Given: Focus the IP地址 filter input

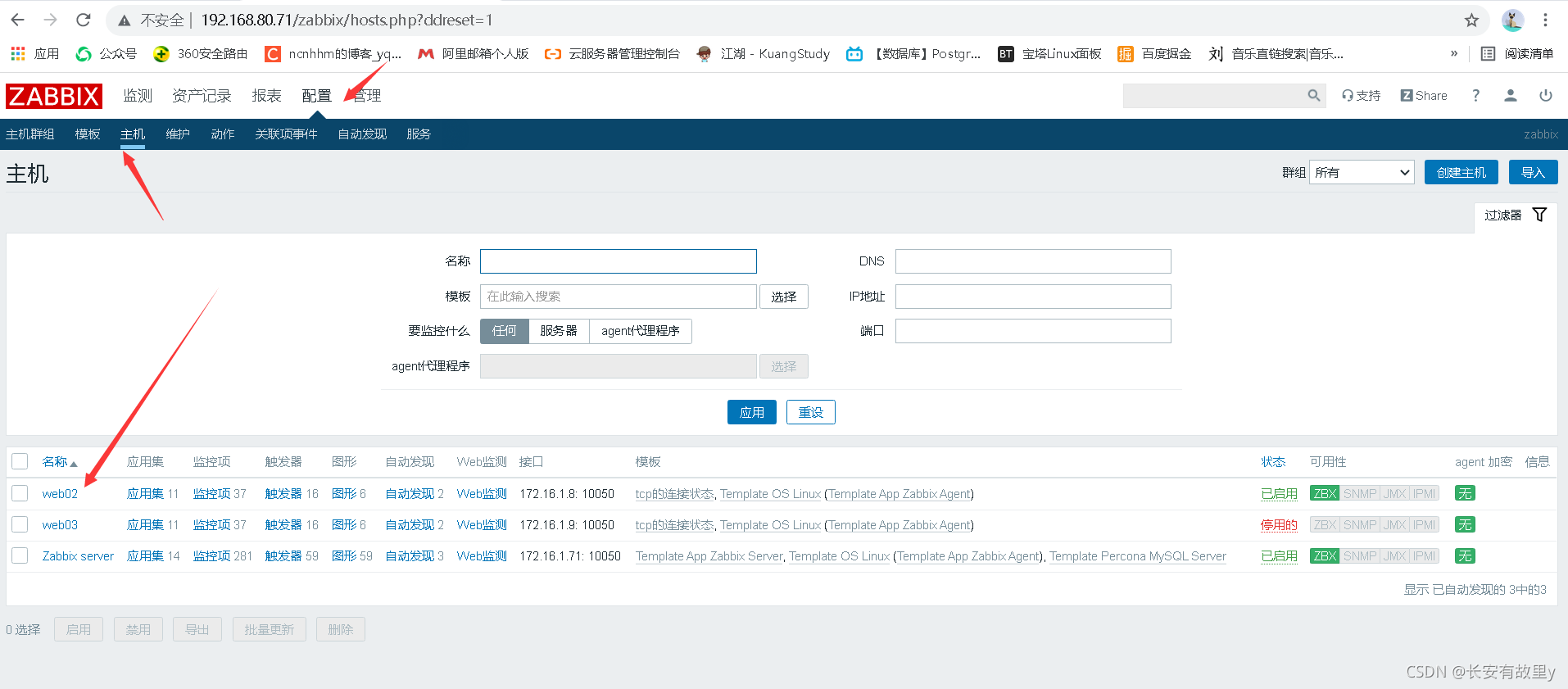Looking at the screenshot, I should 1033,297.
